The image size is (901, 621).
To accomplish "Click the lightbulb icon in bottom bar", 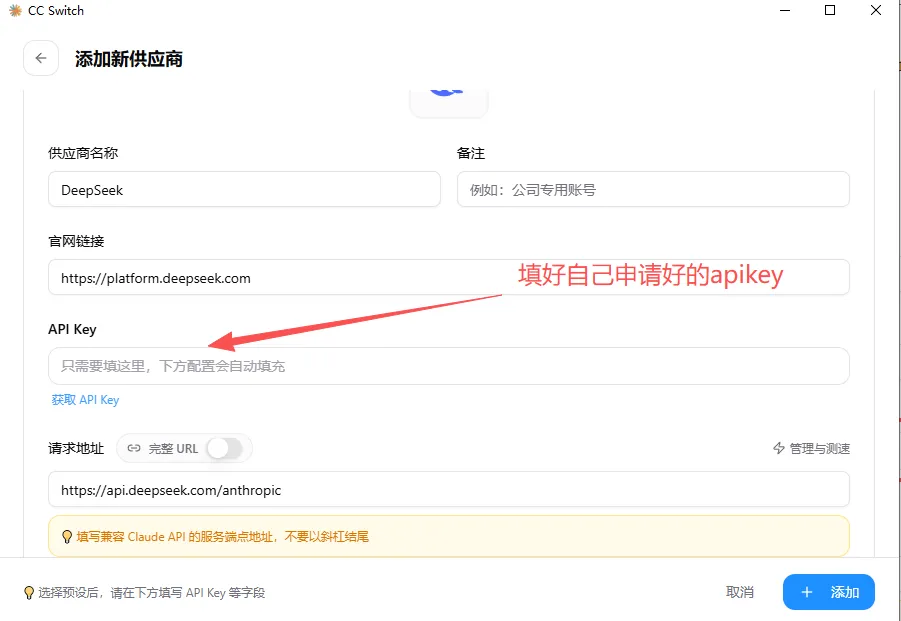I will [29, 593].
